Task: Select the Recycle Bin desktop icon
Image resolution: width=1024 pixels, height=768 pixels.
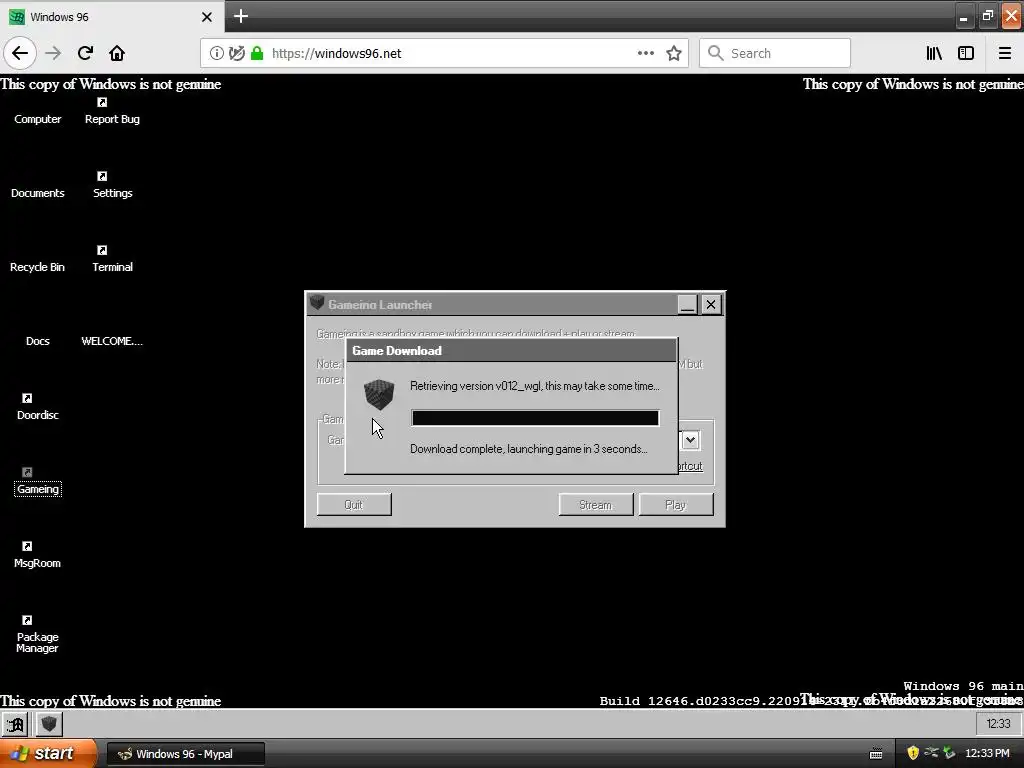Action: click(37, 266)
